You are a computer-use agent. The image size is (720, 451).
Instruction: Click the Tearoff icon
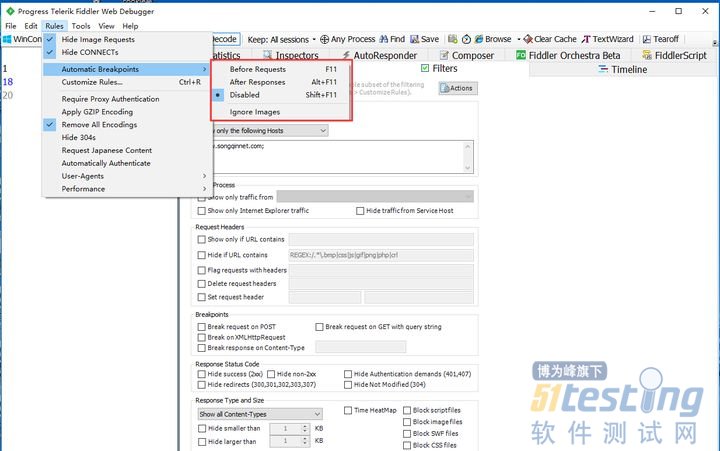647,39
